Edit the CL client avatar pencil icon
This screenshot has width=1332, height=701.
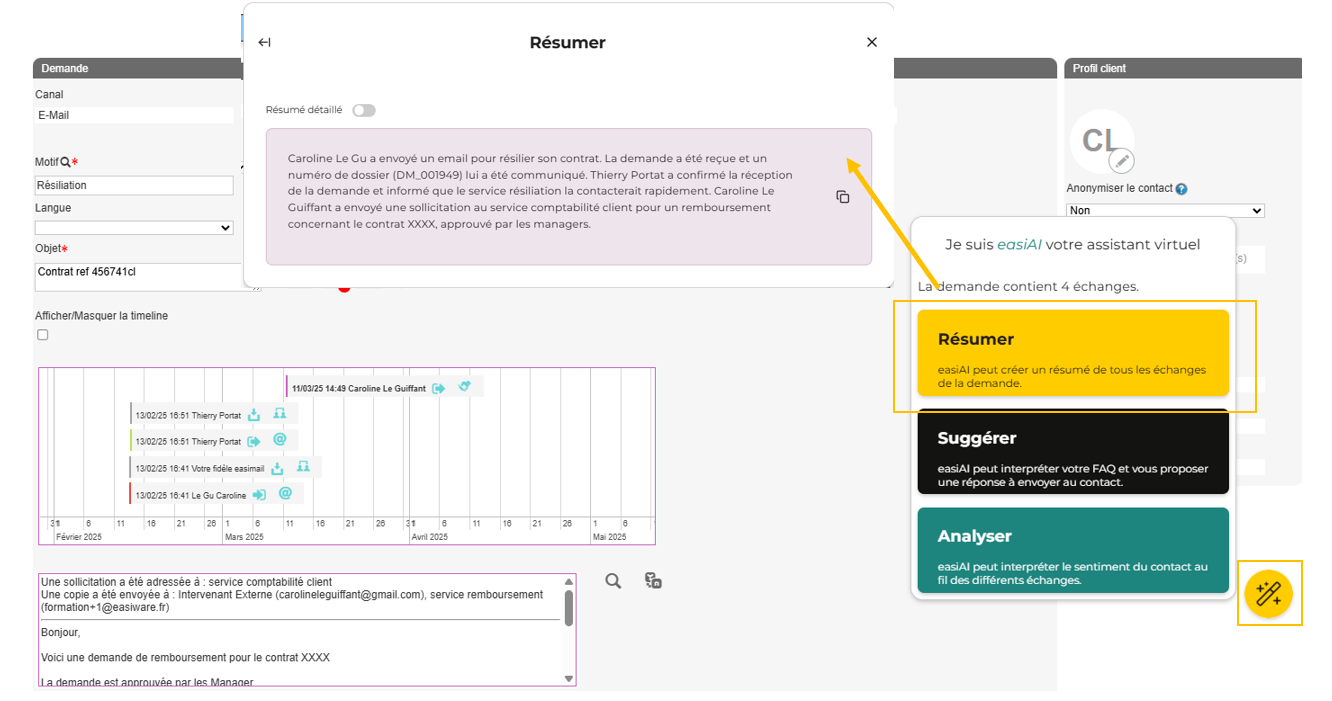tap(1122, 160)
